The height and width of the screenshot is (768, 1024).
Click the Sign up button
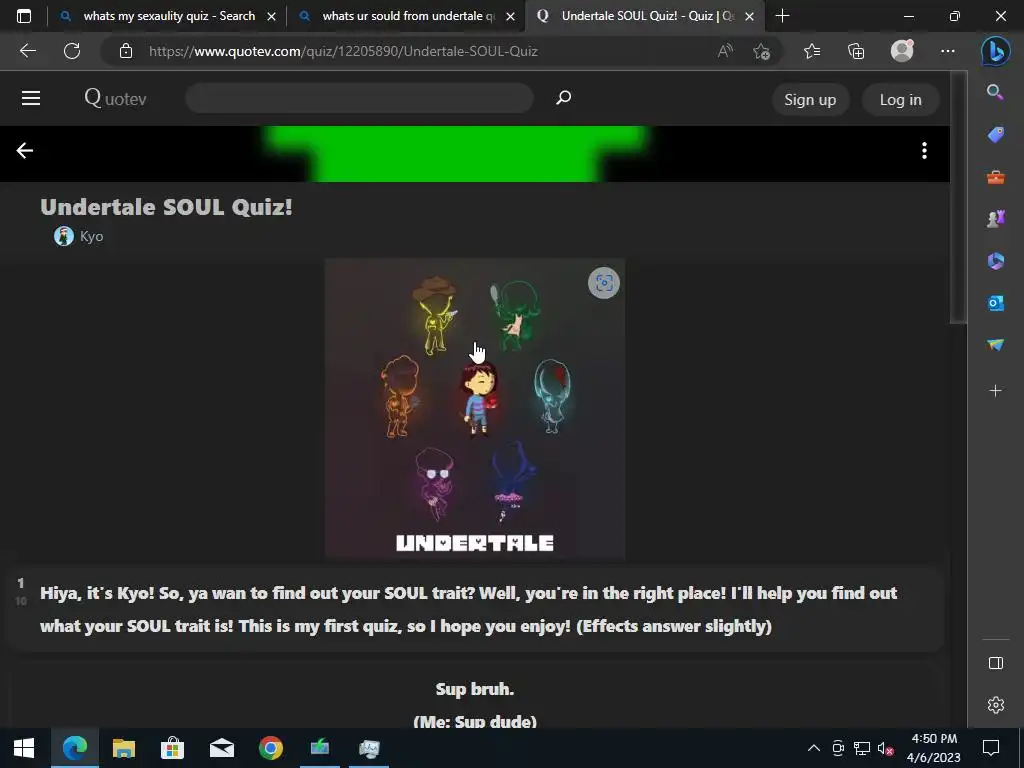point(810,99)
